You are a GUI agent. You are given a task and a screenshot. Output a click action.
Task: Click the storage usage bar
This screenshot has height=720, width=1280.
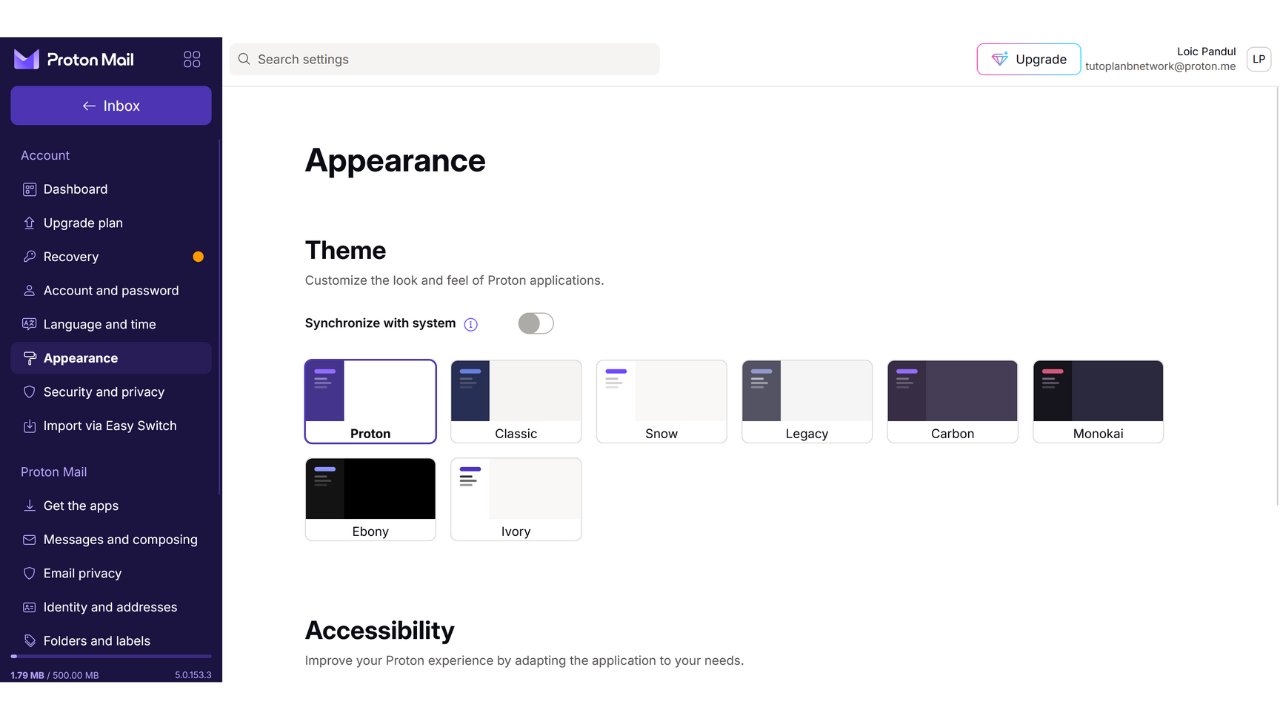pyautogui.click(x=111, y=656)
